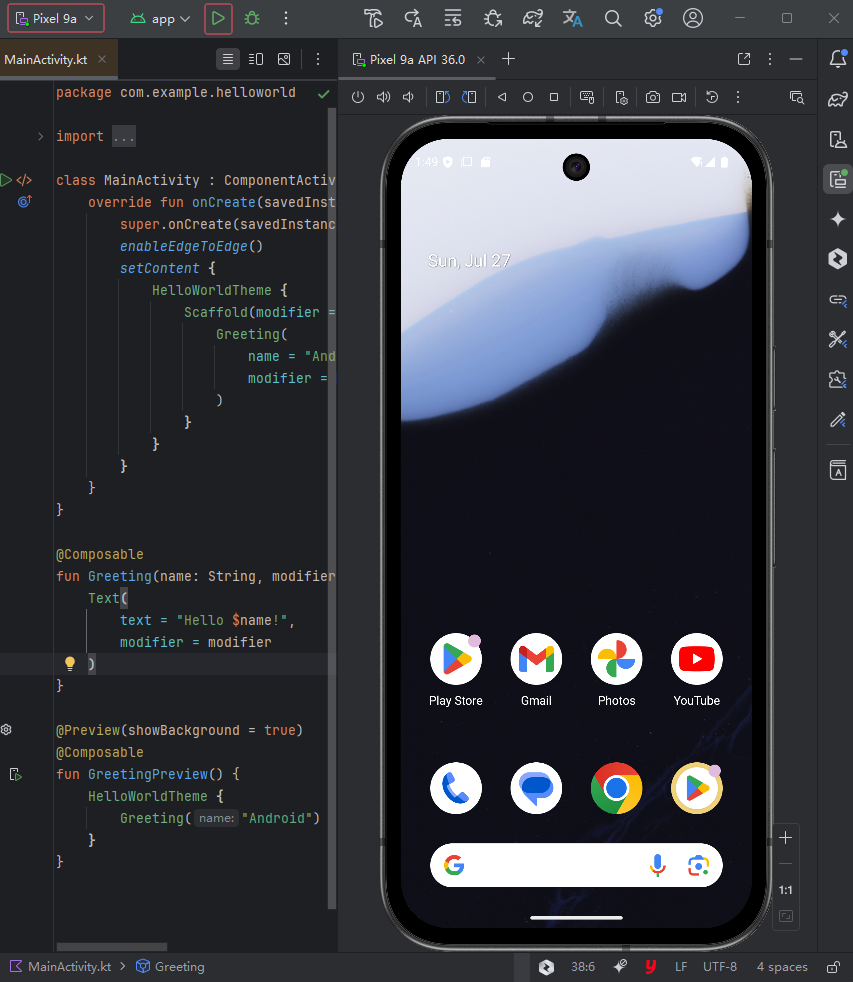The width and height of the screenshot is (853, 982).
Task: Launch Chrome on the emulator home screen
Action: pos(616,788)
